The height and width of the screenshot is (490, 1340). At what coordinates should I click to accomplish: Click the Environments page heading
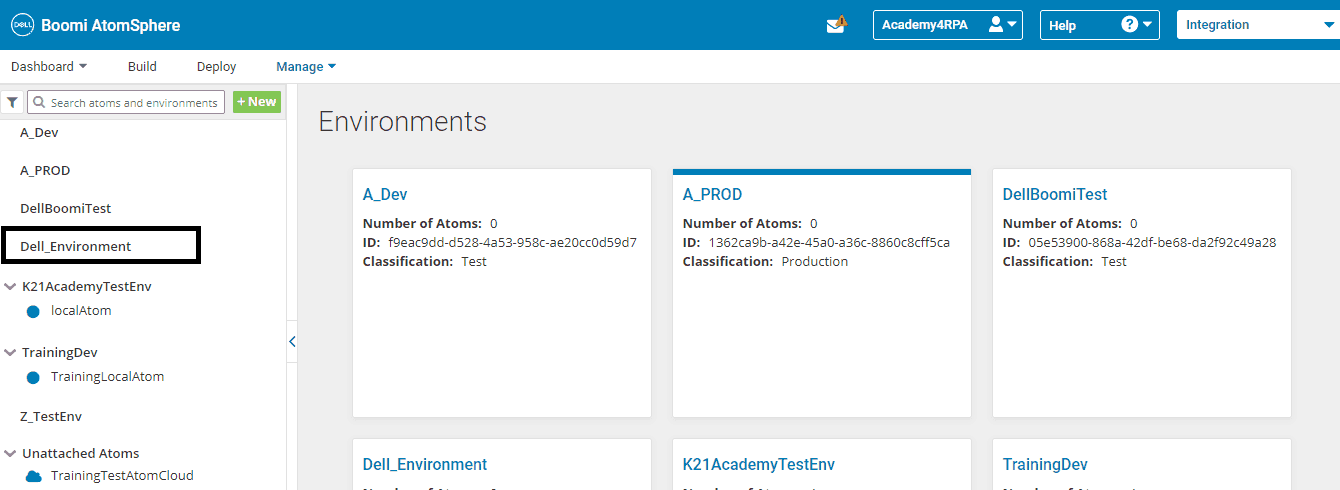coord(402,122)
